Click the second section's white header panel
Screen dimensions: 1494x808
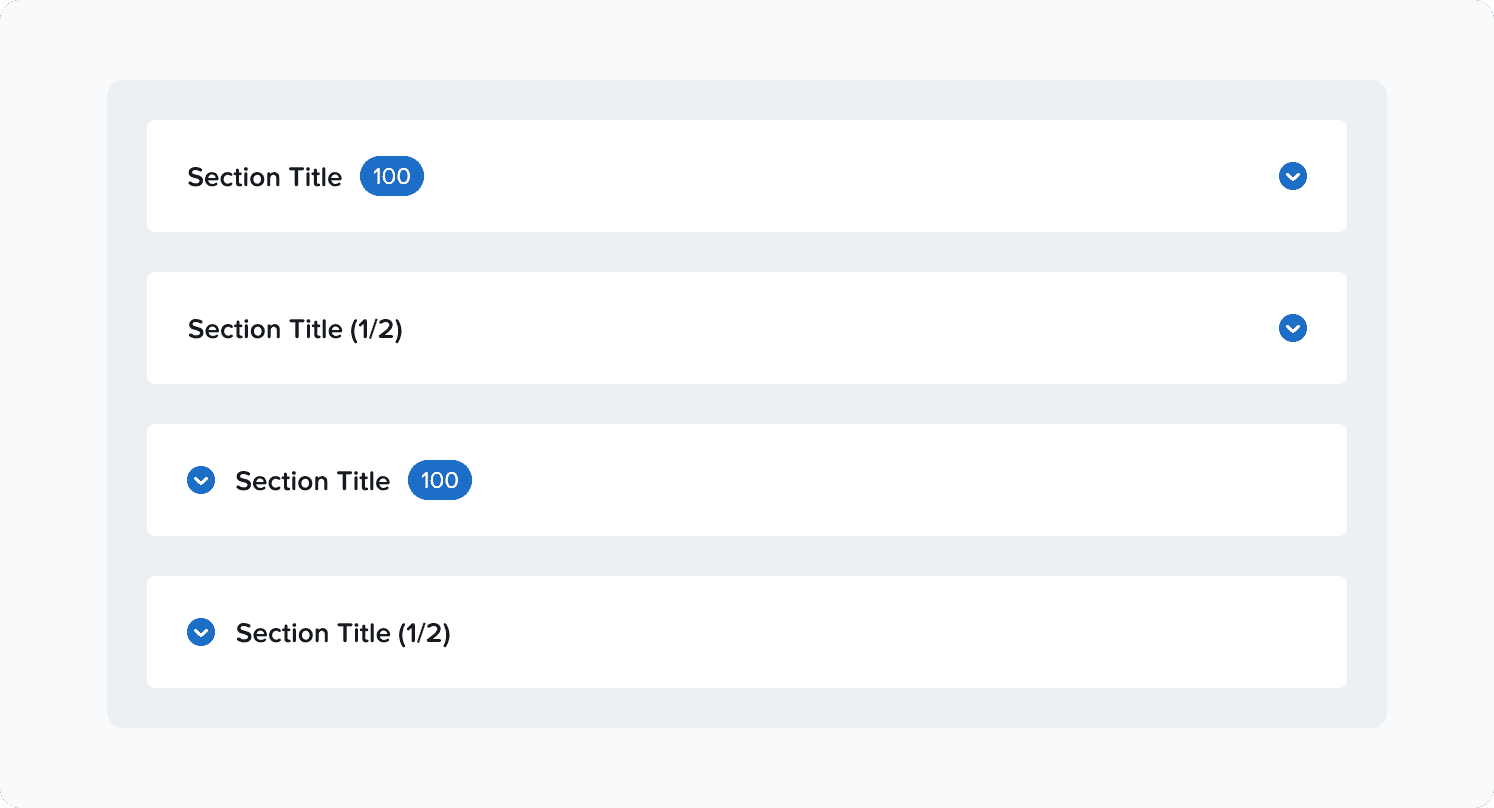tap(746, 328)
